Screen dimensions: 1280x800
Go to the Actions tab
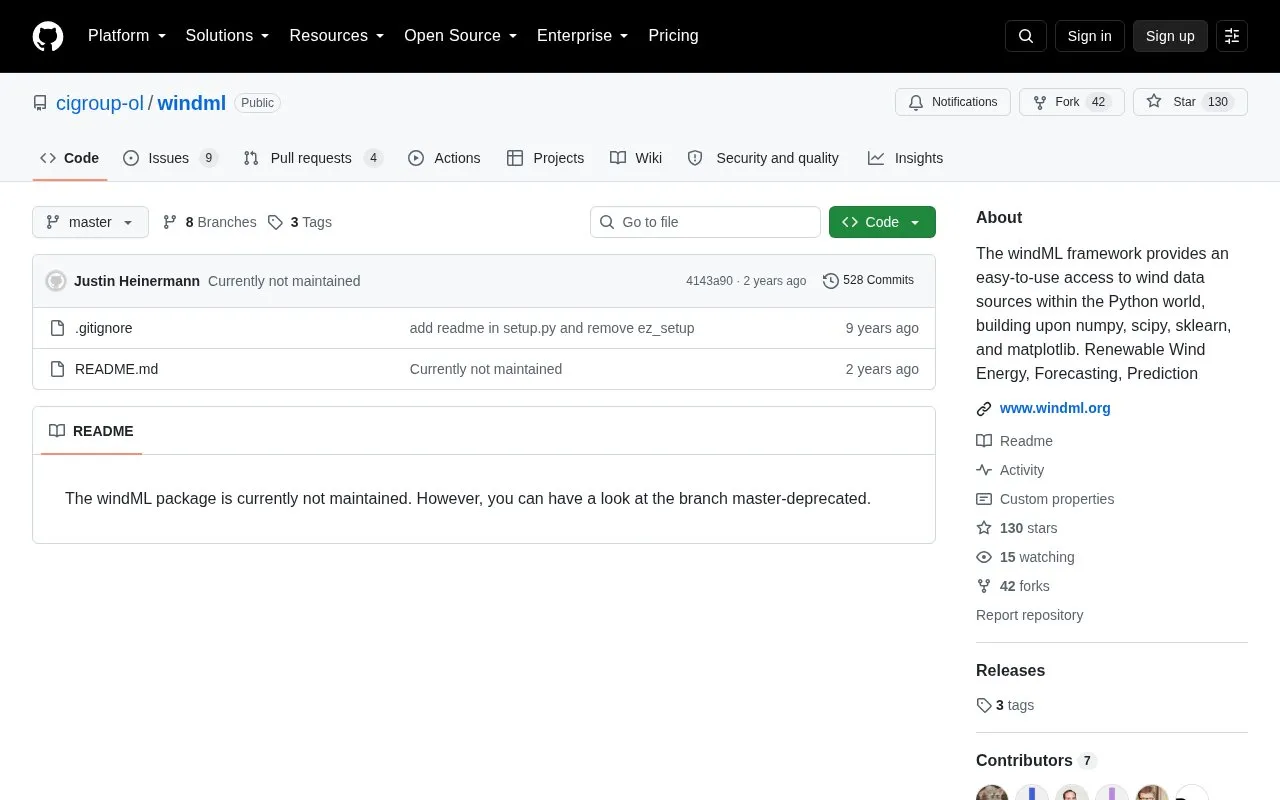click(444, 158)
